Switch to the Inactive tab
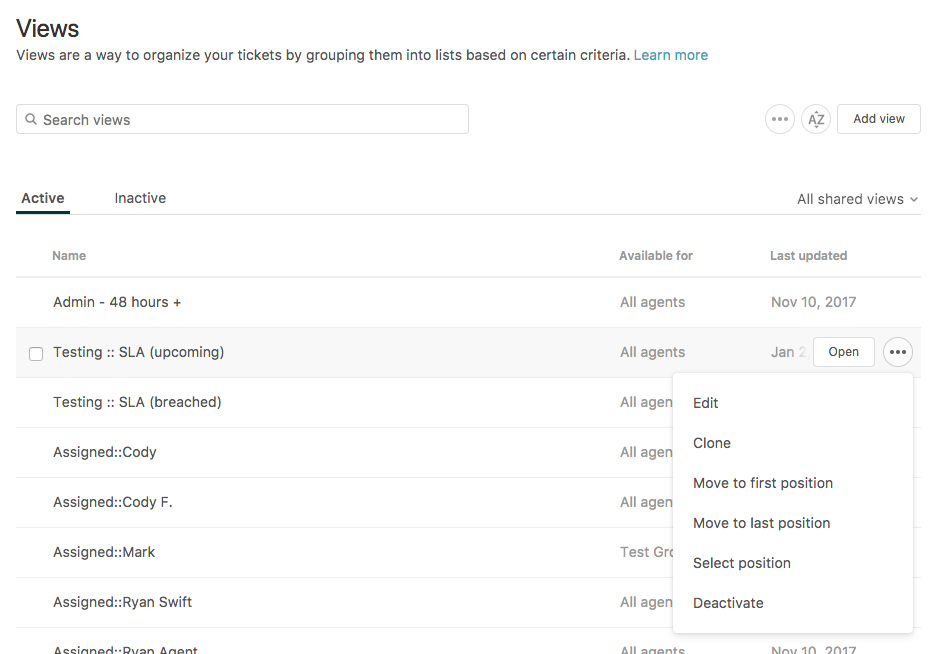 tap(140, 198)
